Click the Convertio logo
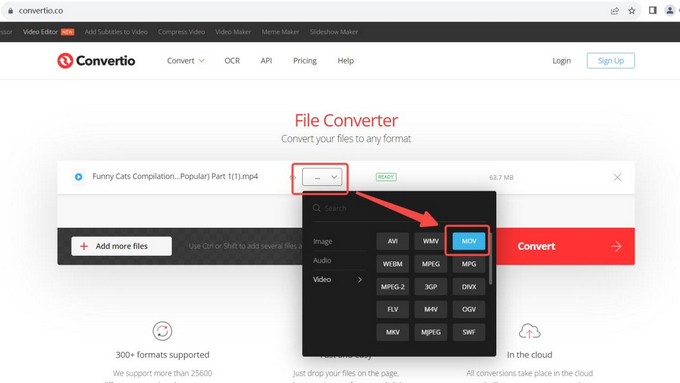 click(x=96, y=61)
